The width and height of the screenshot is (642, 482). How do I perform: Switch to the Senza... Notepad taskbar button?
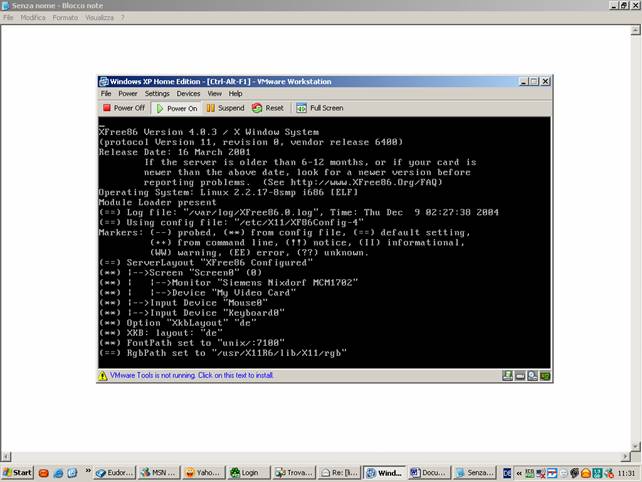475,473
